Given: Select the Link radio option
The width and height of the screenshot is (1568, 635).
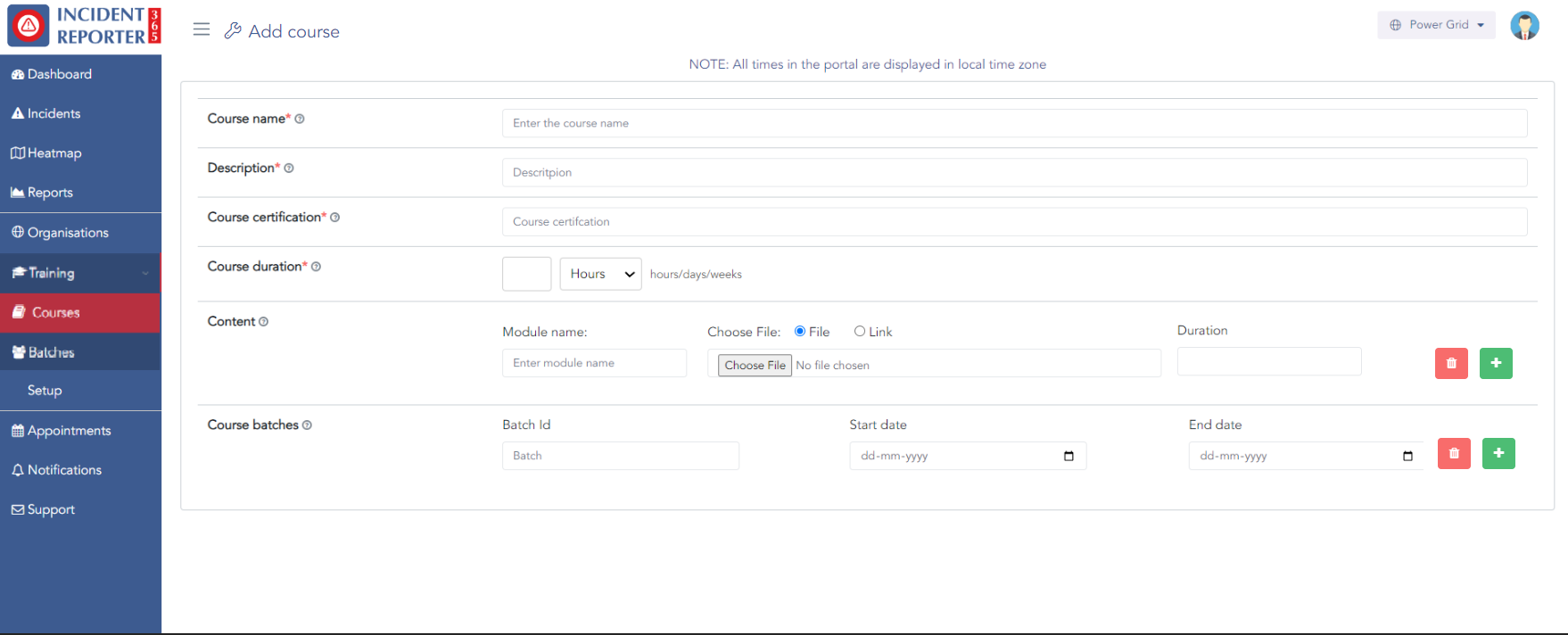Looking at the screenshot, I should pos(860,332).
